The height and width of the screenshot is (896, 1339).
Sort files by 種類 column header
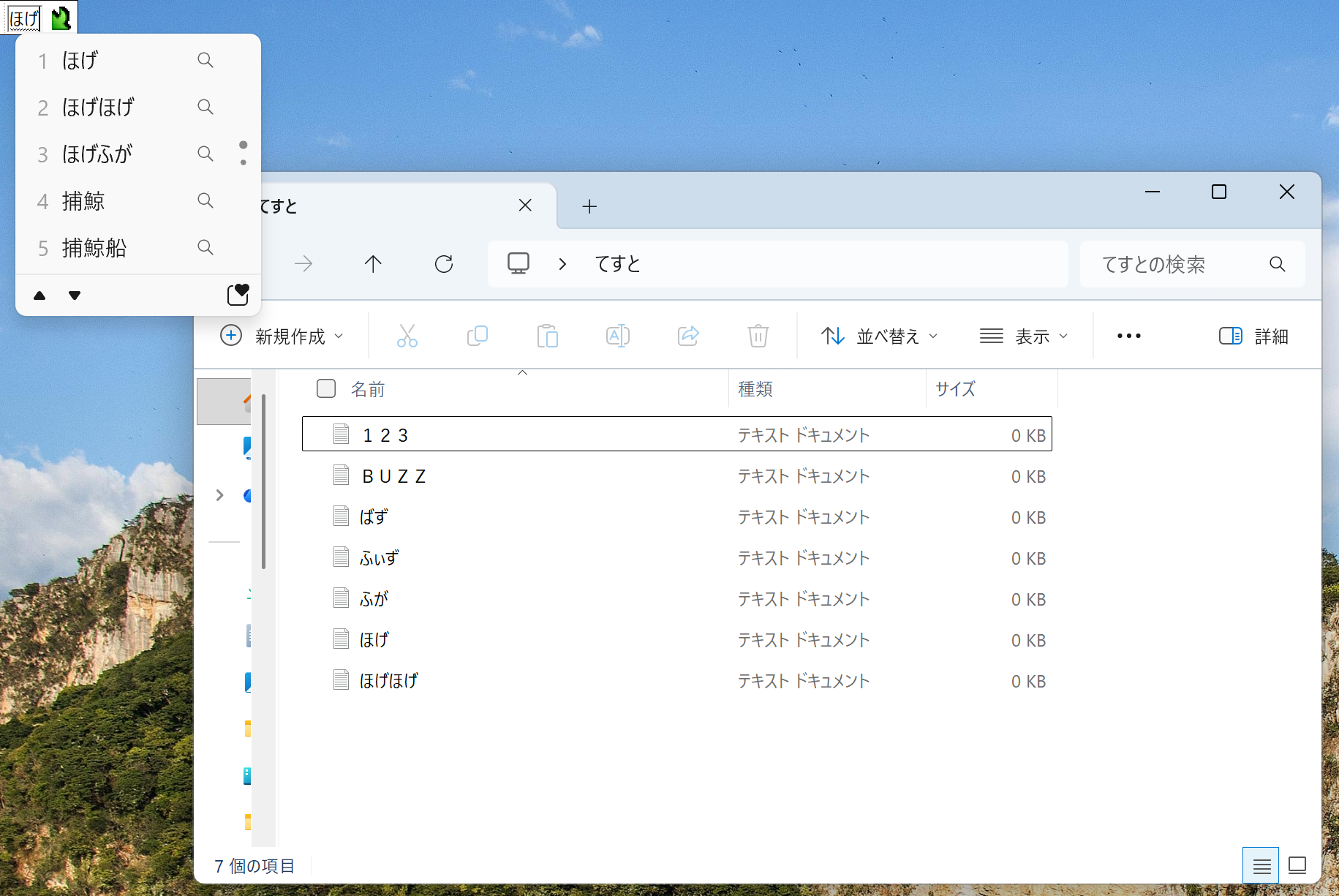click(x=828, y=389)
